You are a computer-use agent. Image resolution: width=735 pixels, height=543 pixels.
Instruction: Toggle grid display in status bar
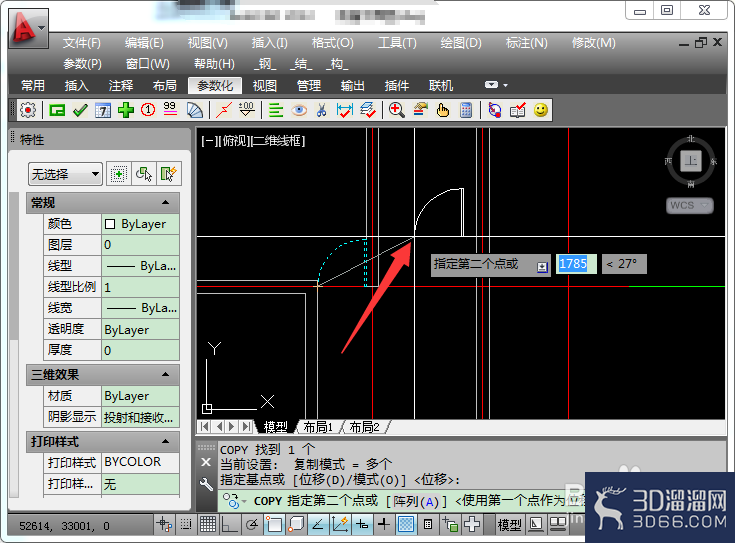point(208,525)
